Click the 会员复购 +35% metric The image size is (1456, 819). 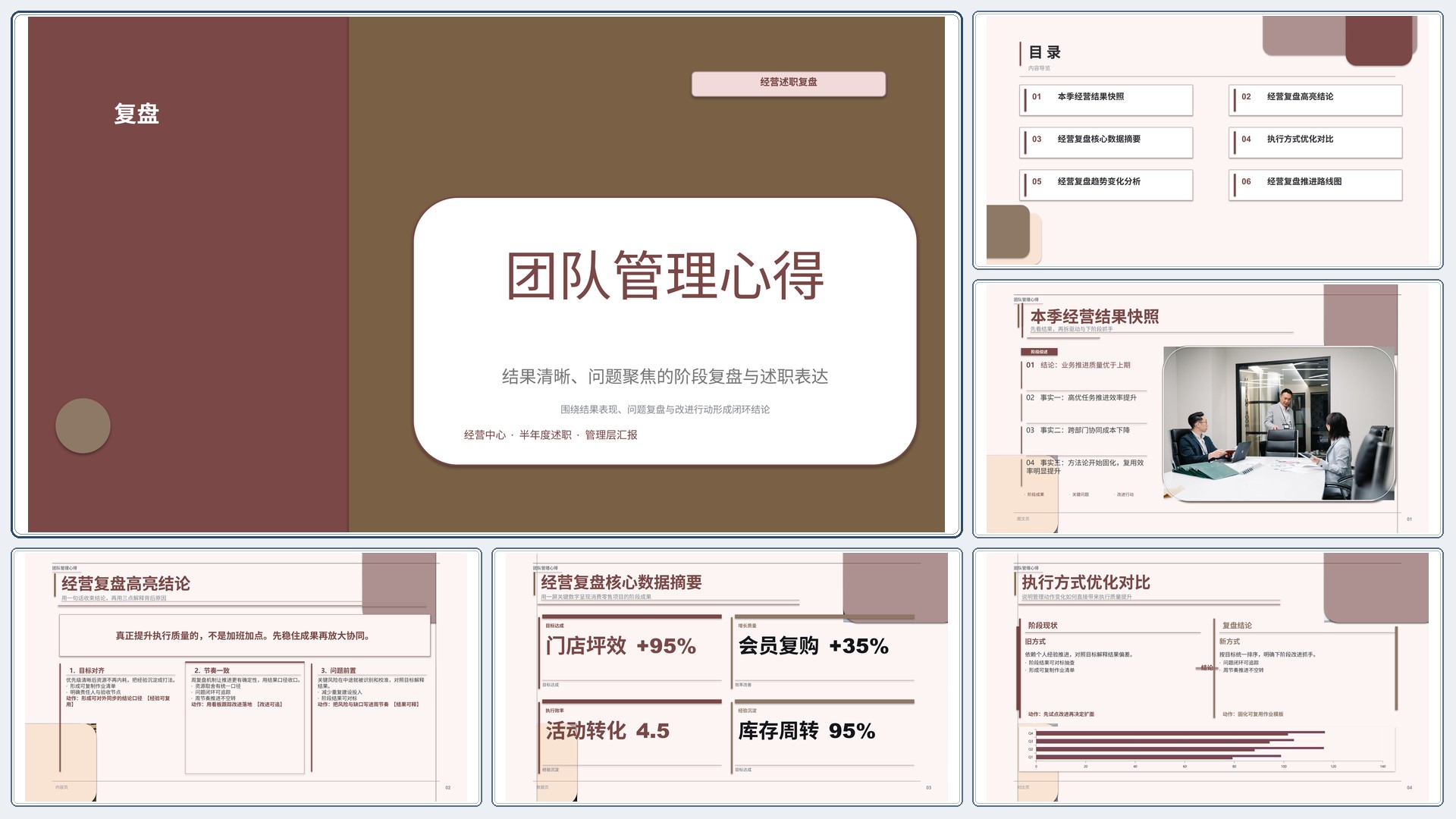[x=813, y=646]
